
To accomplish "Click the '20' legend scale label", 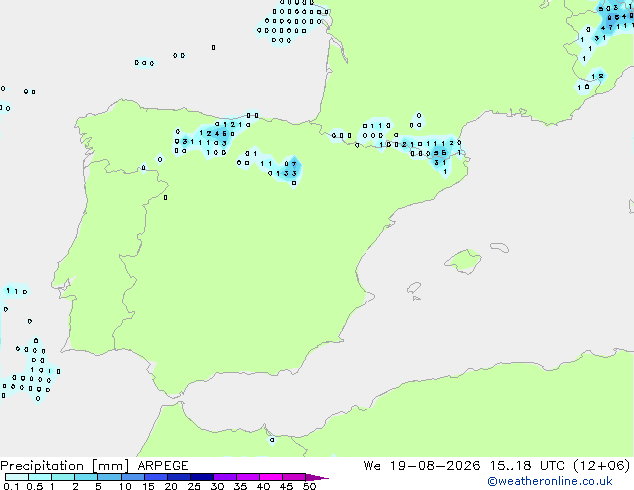I will [171, 486].
